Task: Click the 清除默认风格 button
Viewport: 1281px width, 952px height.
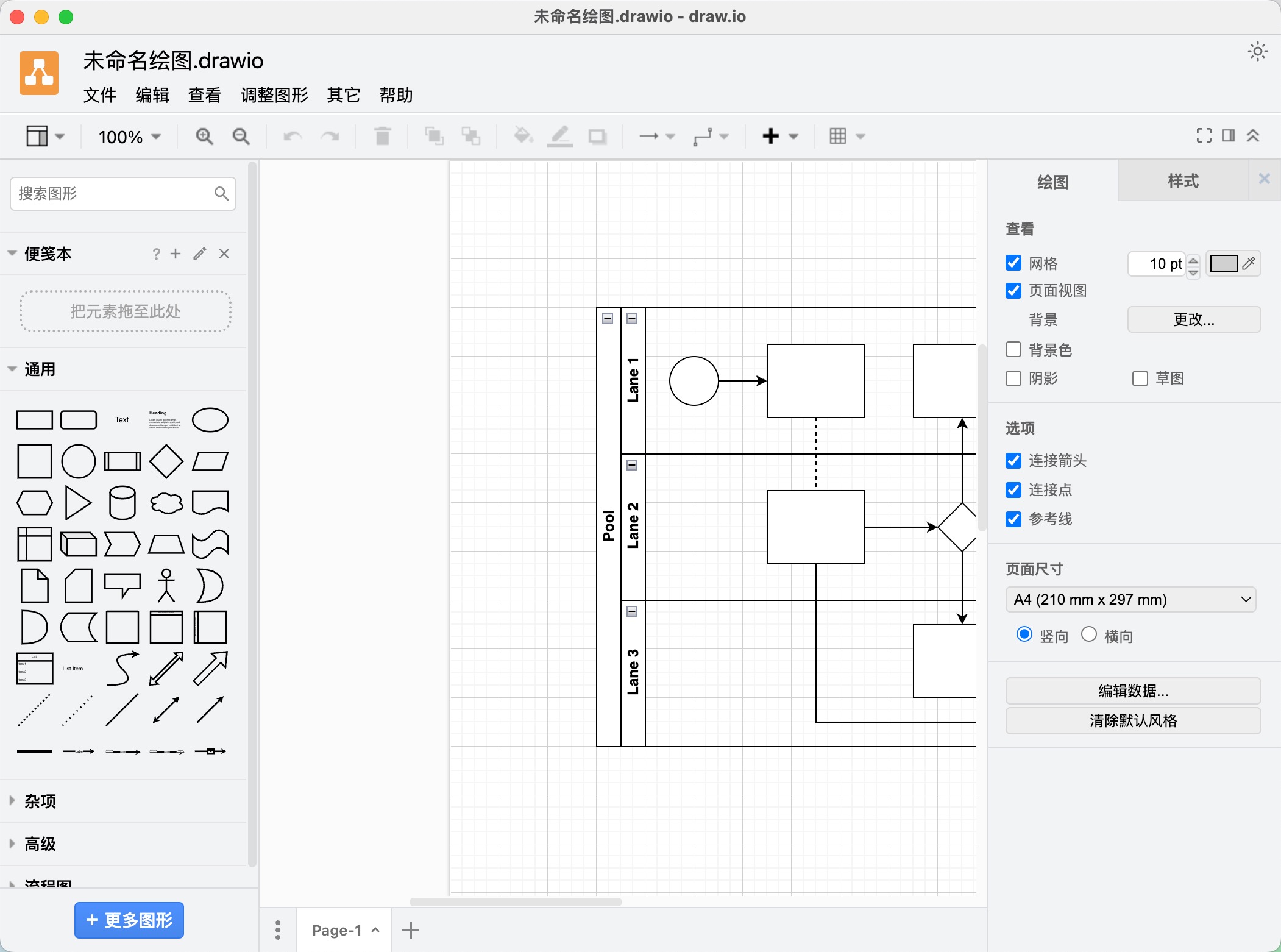Action: (x=1133, y=720)
